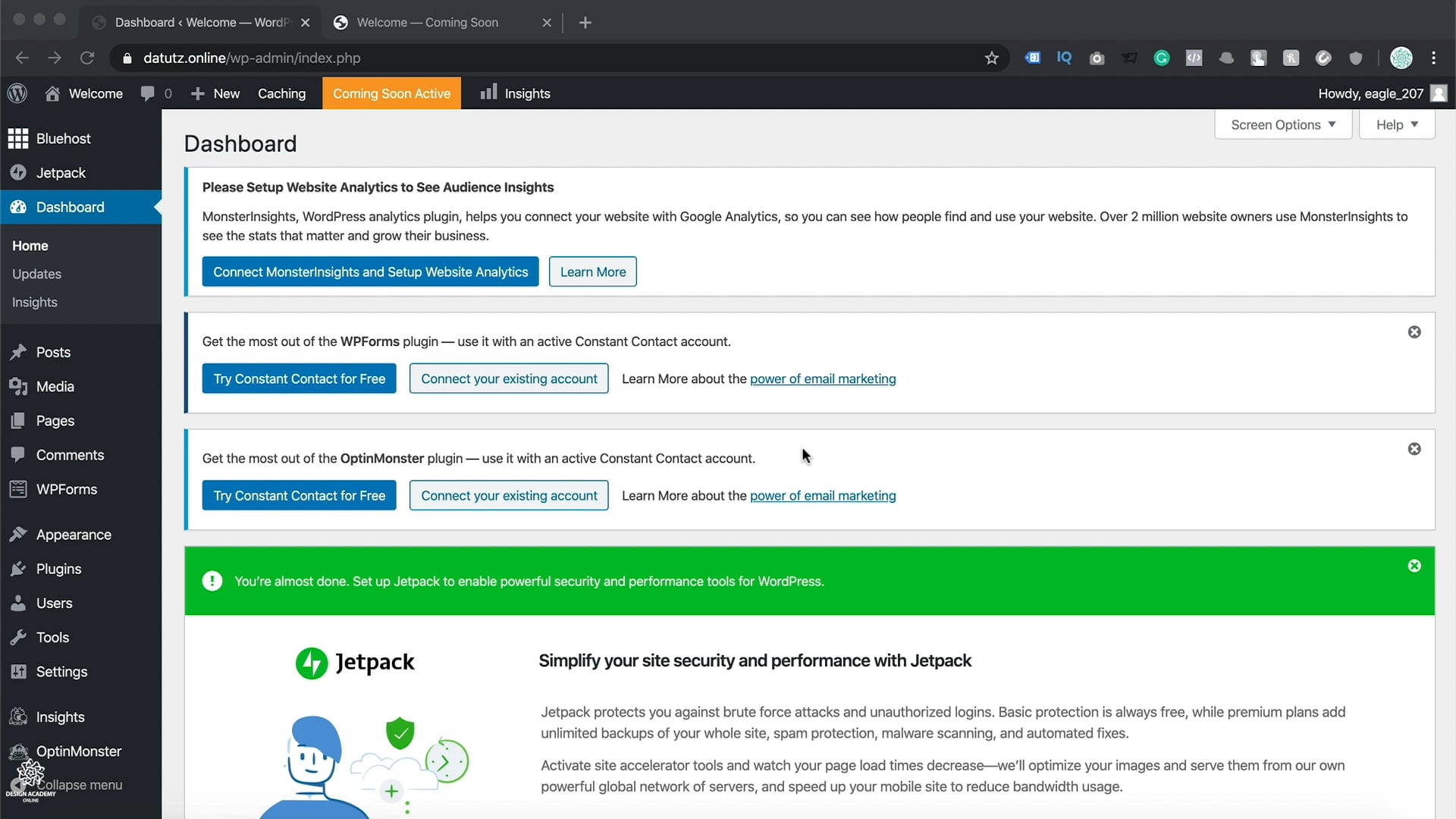Expand the Help dropdown
The height and width of the screenshot is (819, 1456).
(x=1397, y=124)
